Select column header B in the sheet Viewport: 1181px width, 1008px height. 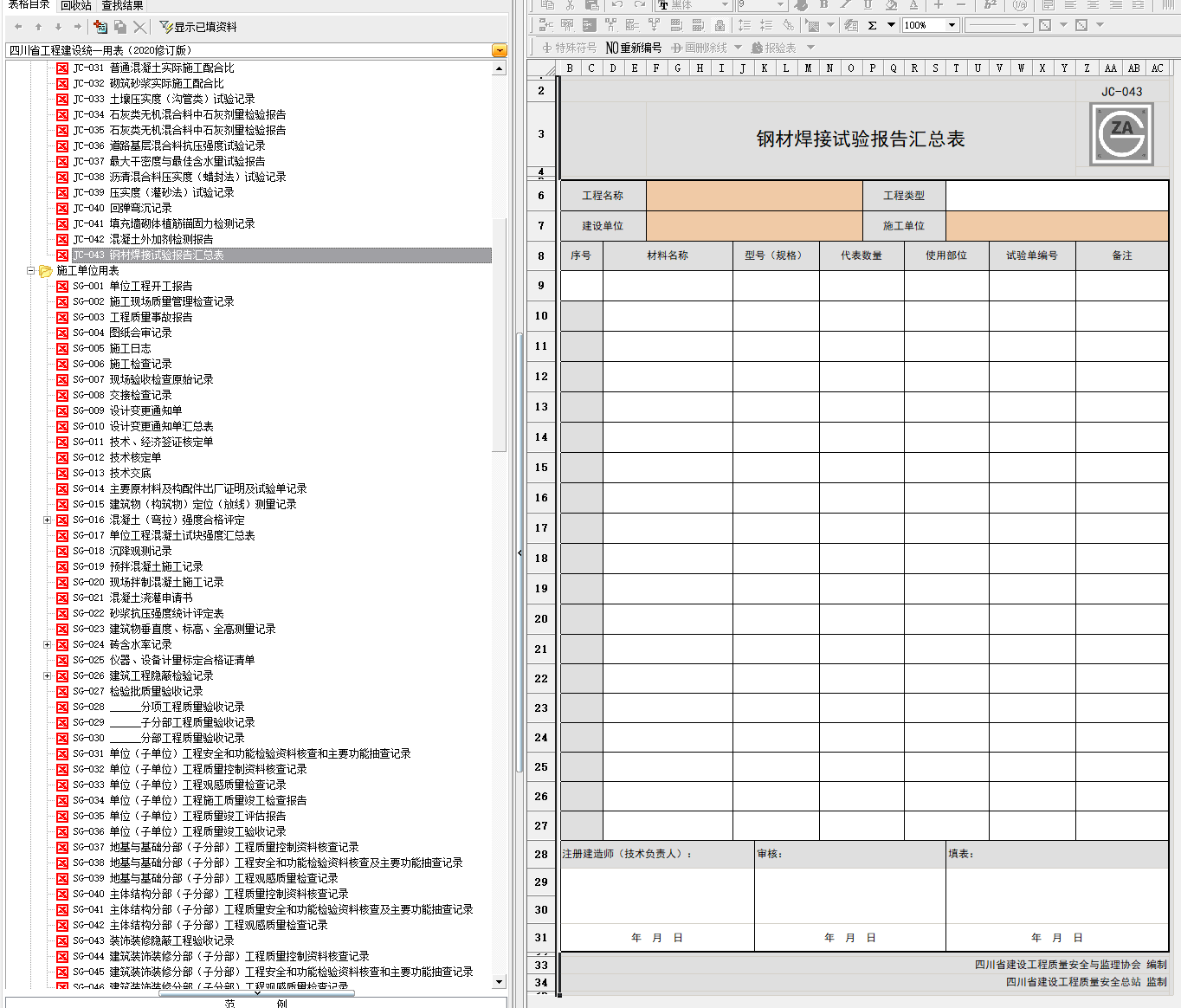click(x=570, y=68)
